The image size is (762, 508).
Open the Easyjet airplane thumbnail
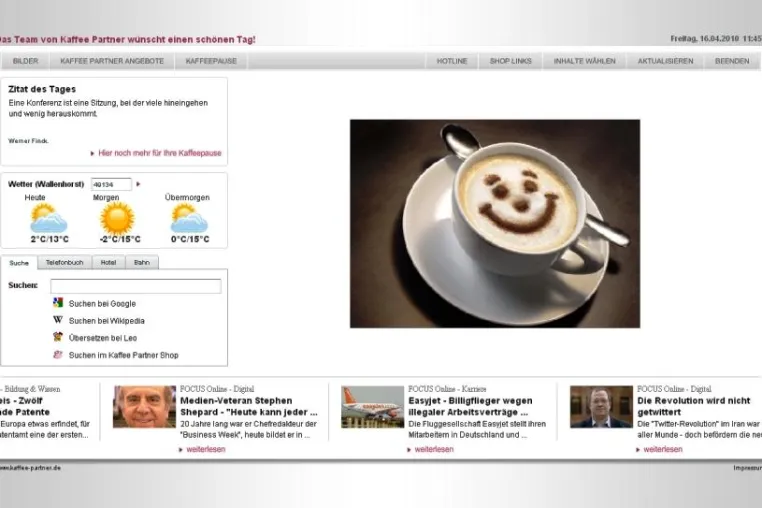[x=372, y=407]
